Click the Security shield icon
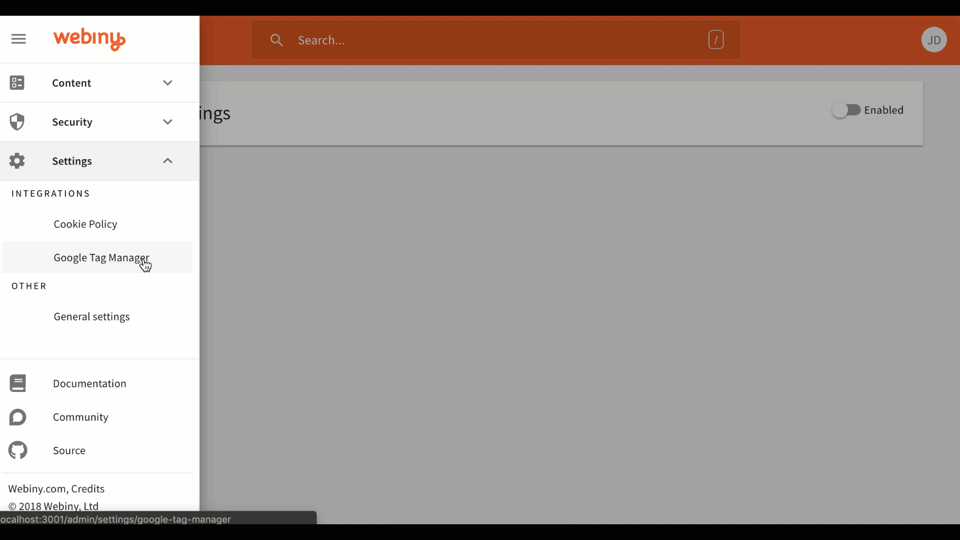 pos(17,122)
